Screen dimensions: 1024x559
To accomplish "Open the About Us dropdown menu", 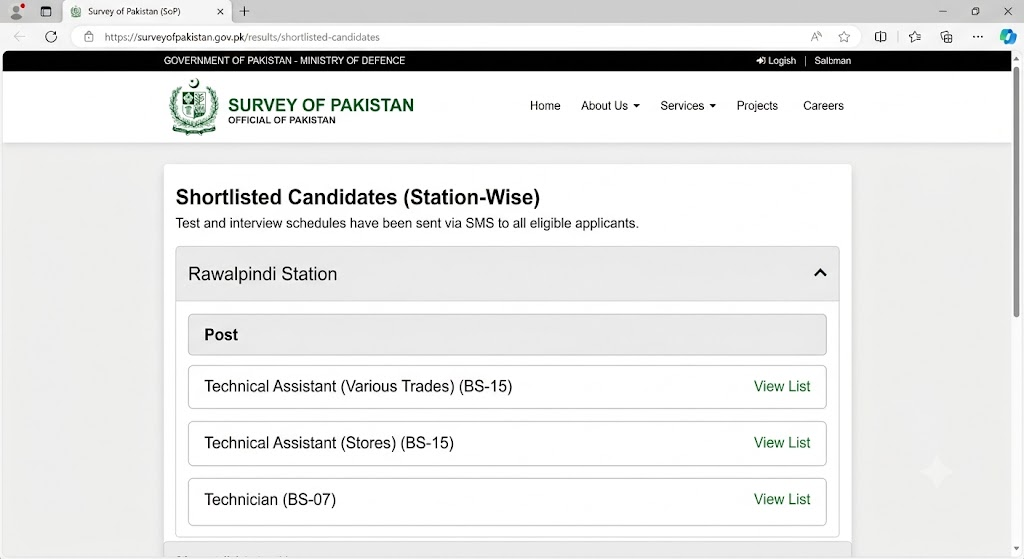I will coord(610,106).
